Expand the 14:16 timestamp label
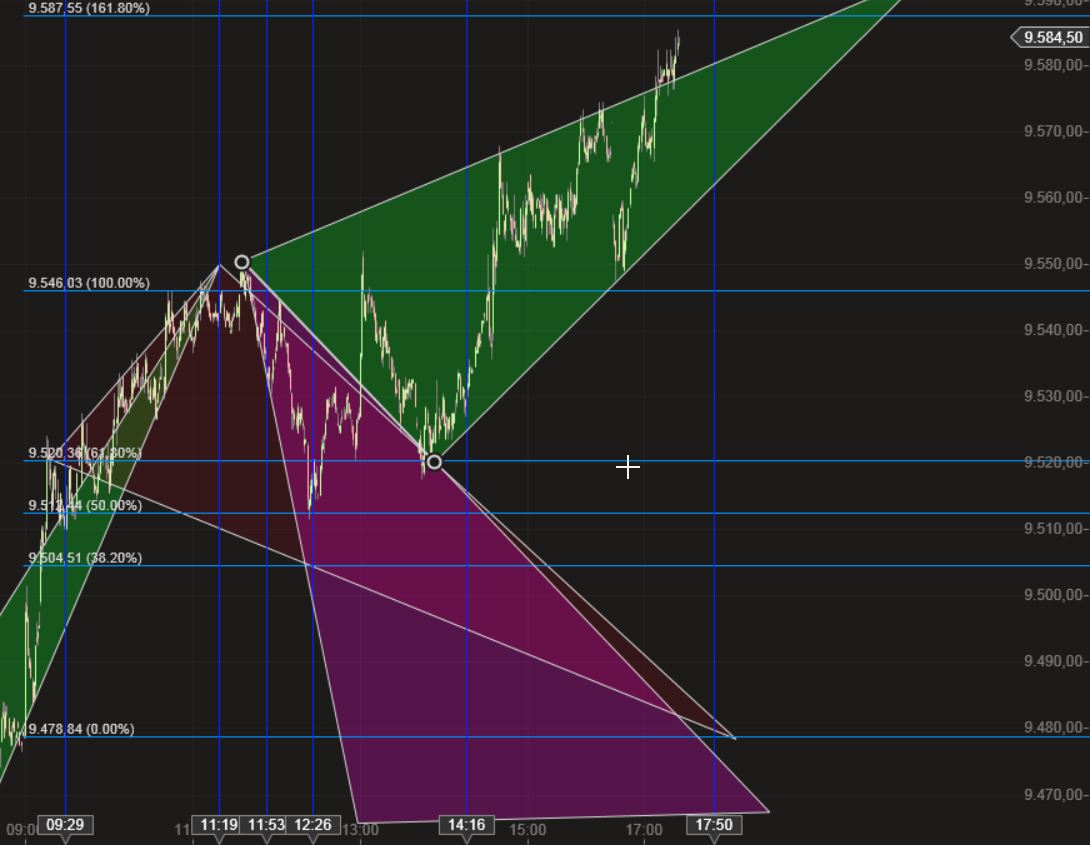Image resolution: width=1090 pixels, height=845 pixels. tap(467, 825)
